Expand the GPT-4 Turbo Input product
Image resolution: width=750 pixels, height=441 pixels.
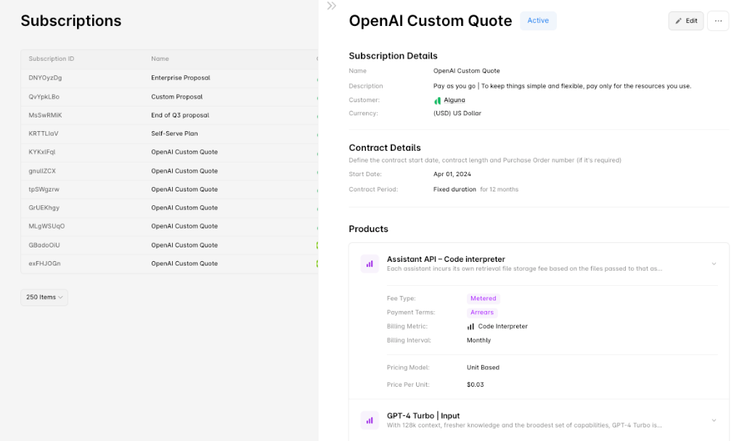pos(714,420)
